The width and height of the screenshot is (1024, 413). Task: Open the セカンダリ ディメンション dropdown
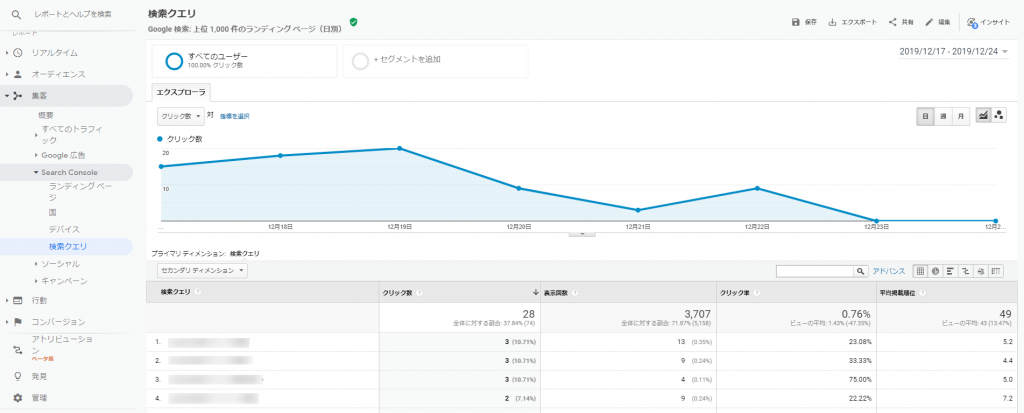203,270
